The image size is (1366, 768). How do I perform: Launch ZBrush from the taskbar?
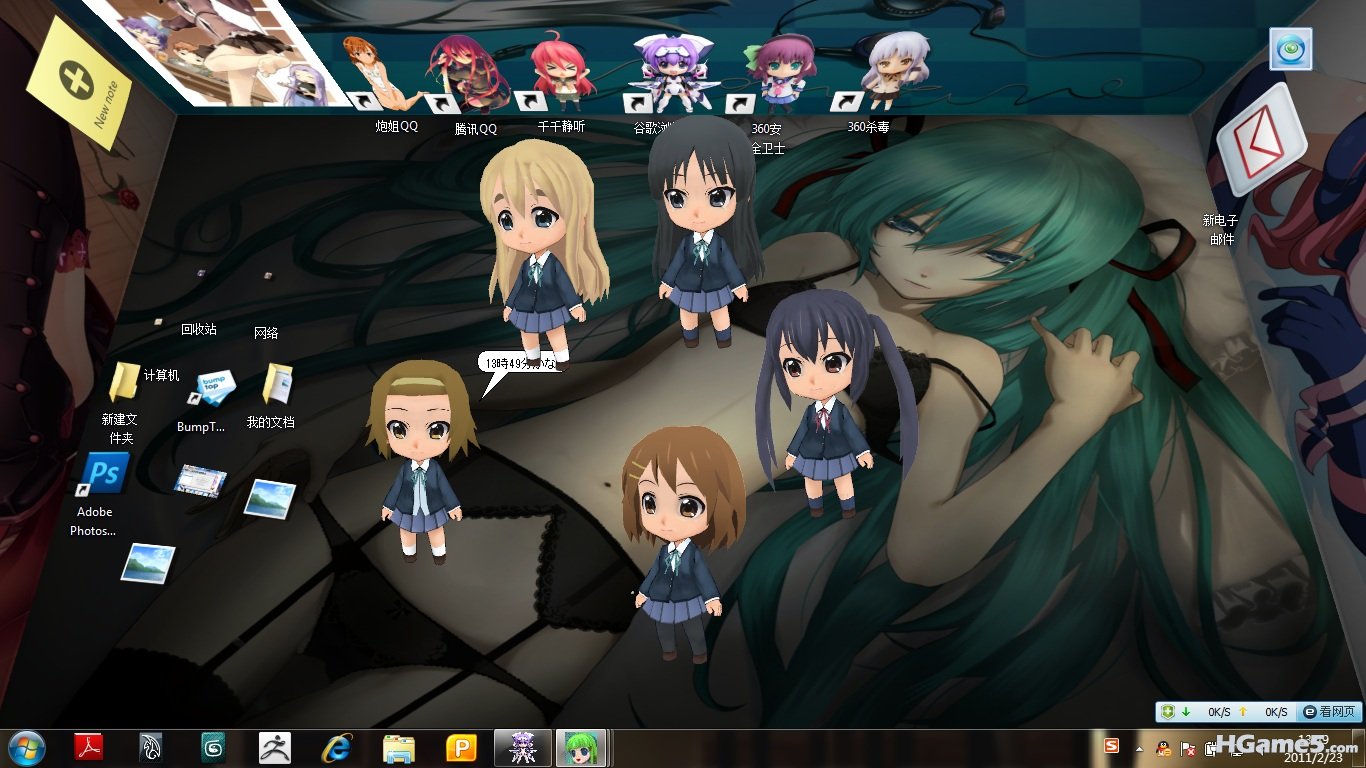(x=274, y=747)
